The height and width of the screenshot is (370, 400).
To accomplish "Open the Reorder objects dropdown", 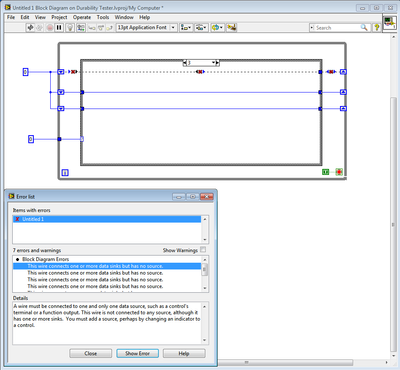I will (217, 28).
